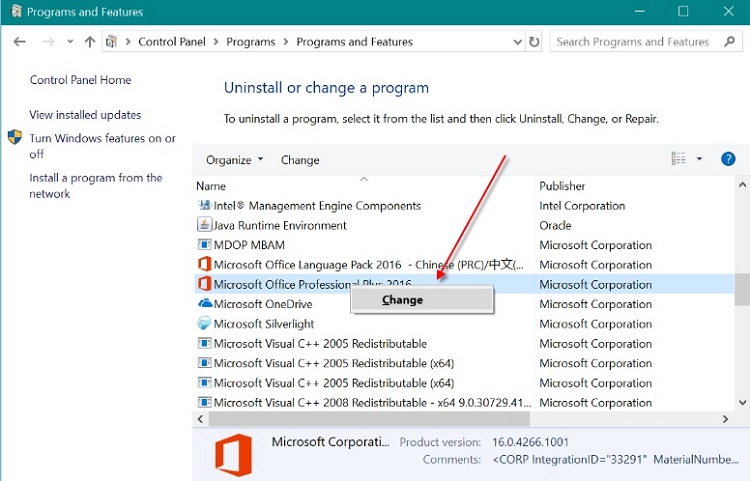Select the Java Runtime Environment icon
This screenshot has width=750, height=481.
click(204, 225)
